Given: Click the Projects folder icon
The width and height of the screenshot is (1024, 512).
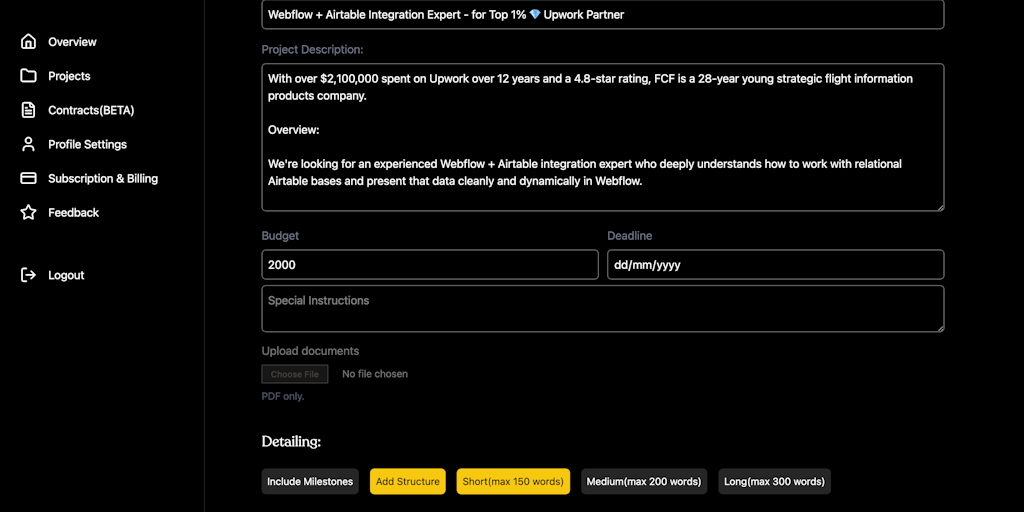Looking at the screenshot, I should click(28, 76).
